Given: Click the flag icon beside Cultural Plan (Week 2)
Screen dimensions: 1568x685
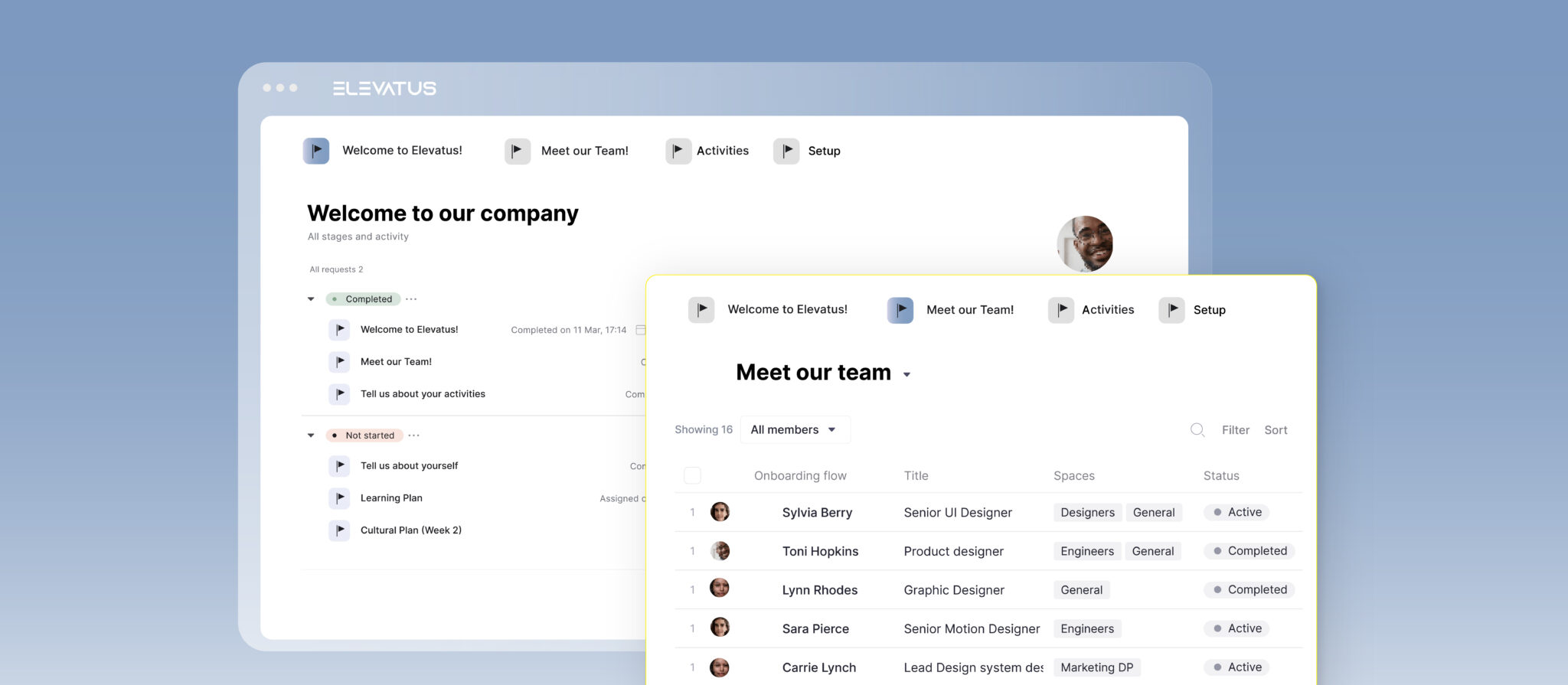Looking at the screenshot, I should pos(339,530).
